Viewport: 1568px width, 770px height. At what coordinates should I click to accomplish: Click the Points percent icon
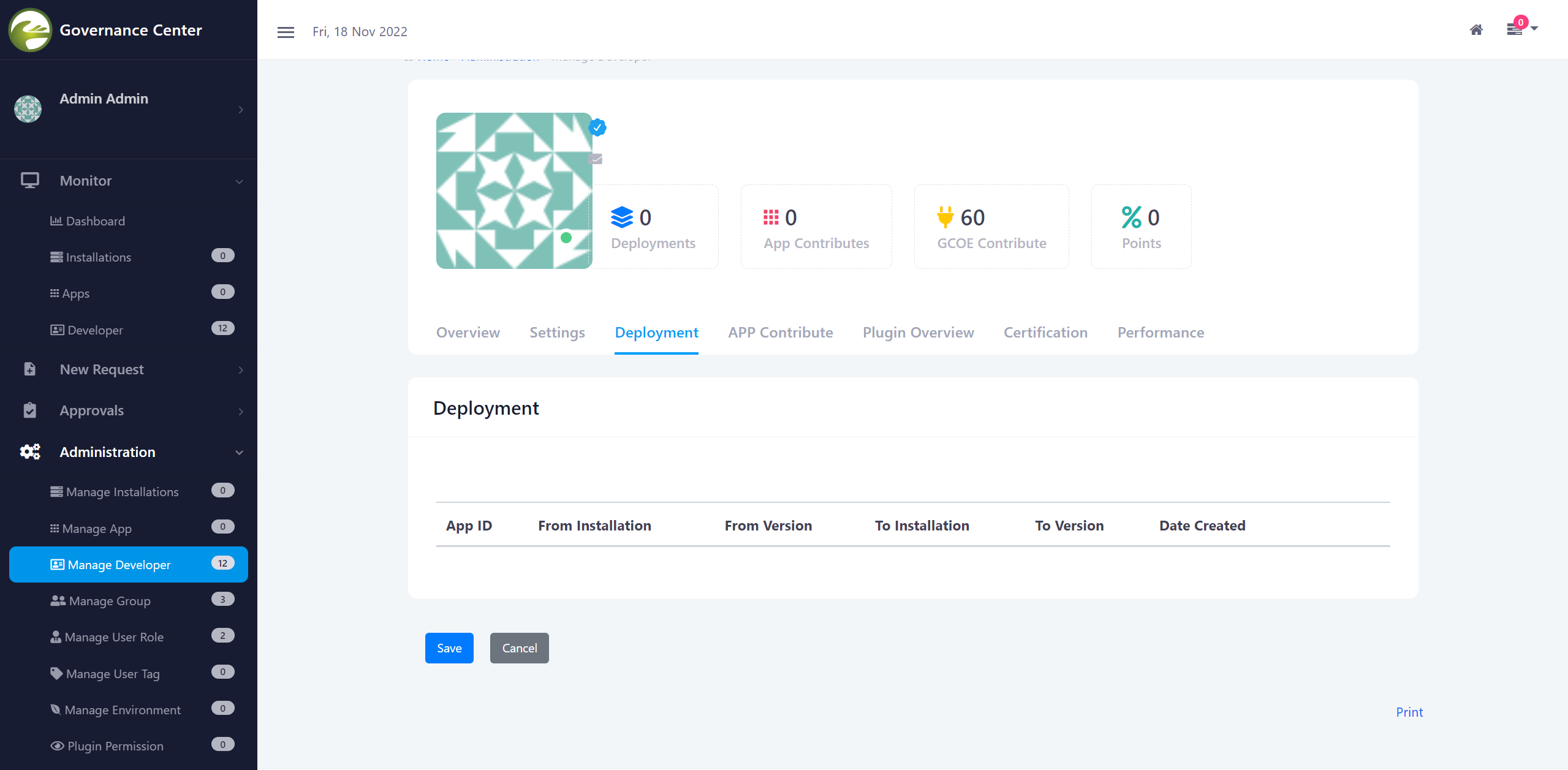pyautogui.click(x=1131, y=217)
